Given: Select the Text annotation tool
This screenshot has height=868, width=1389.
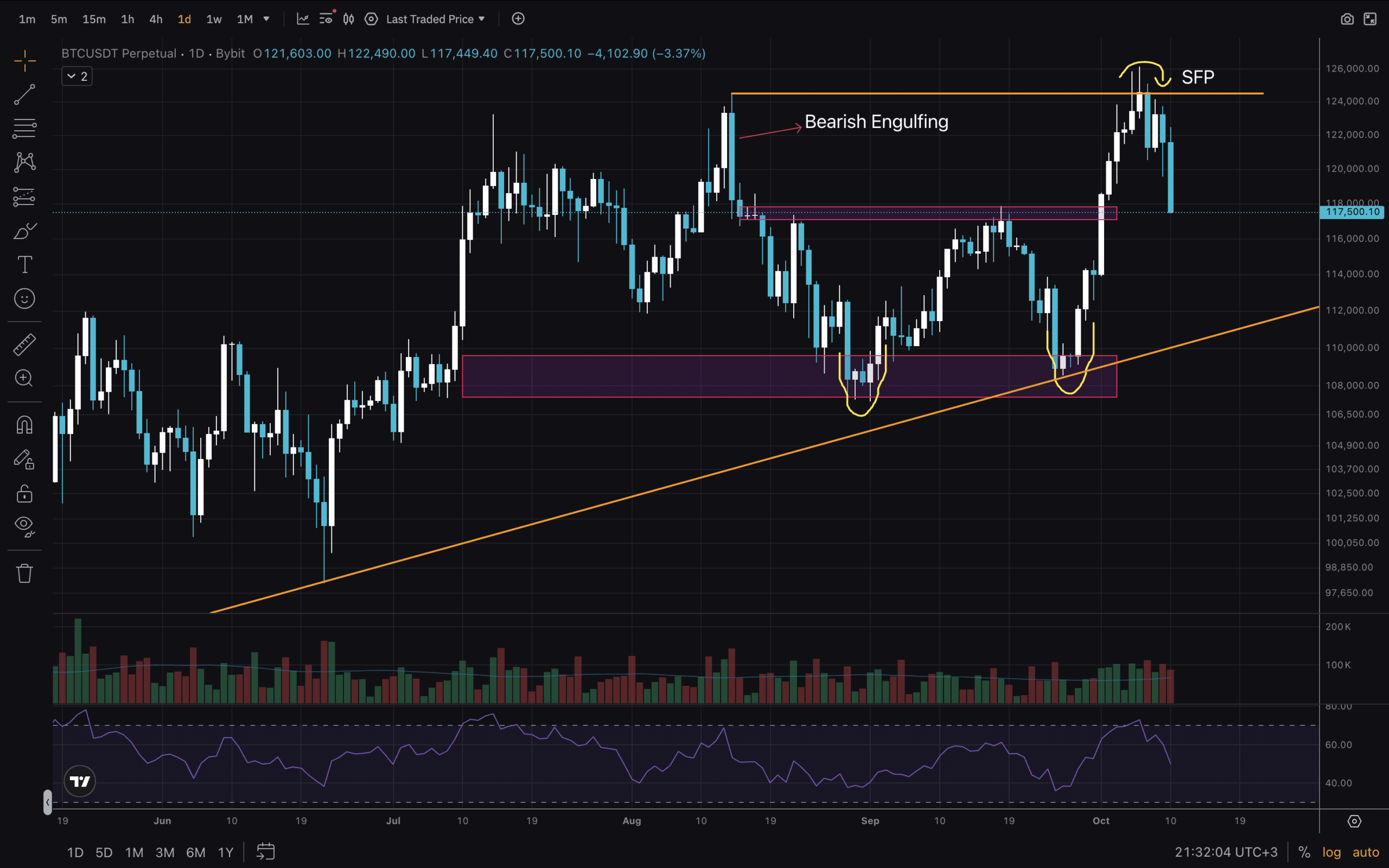Looking at the screenshot, I should tap(24, 265).
